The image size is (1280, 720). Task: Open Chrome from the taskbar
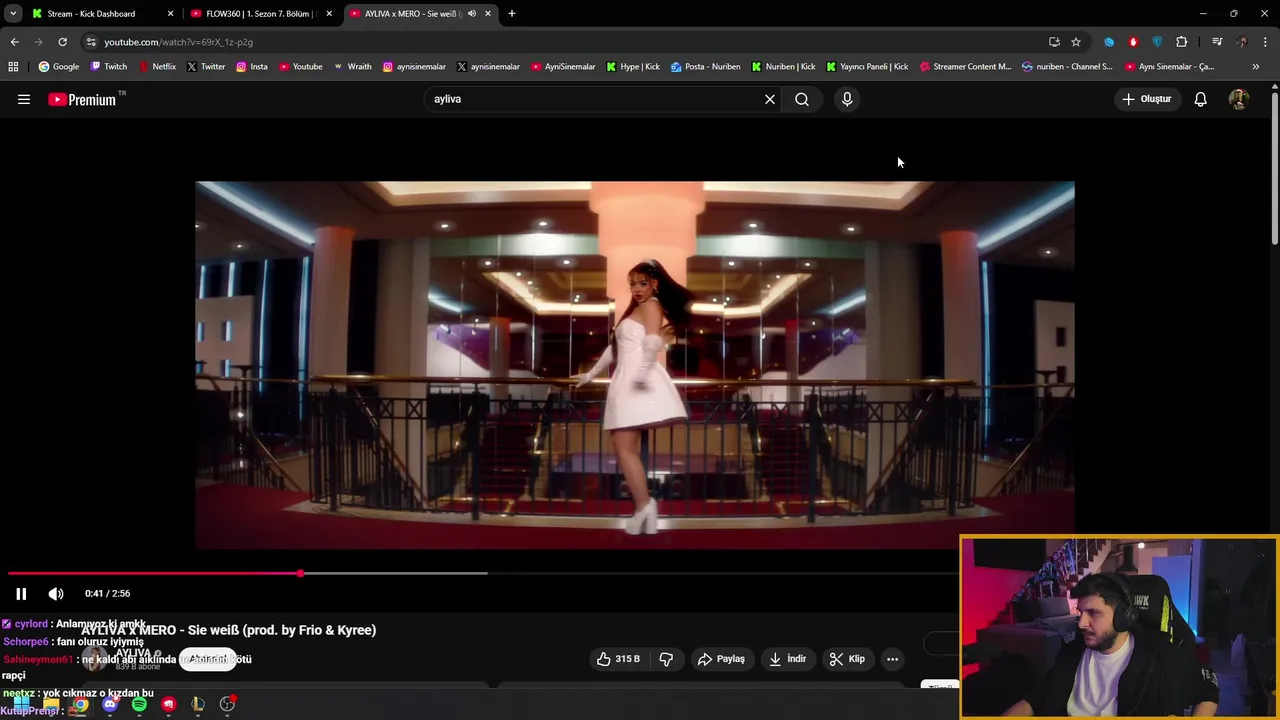pos(80,704)
